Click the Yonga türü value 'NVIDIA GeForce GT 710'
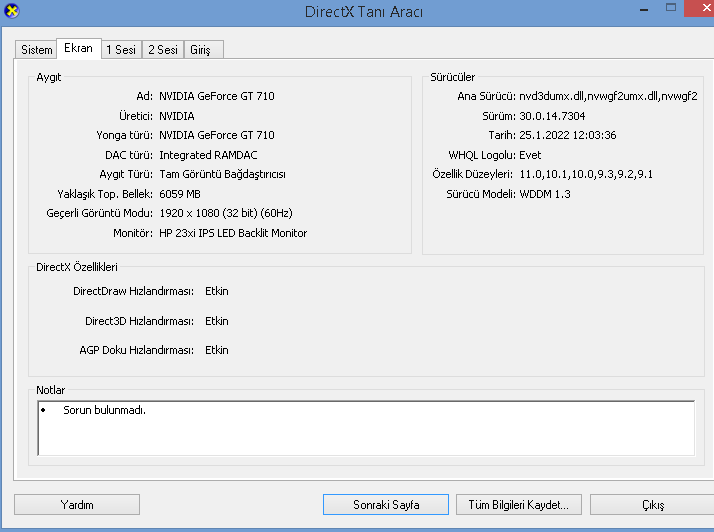This screenshot has height=532, width=714. tap(217, 135)
